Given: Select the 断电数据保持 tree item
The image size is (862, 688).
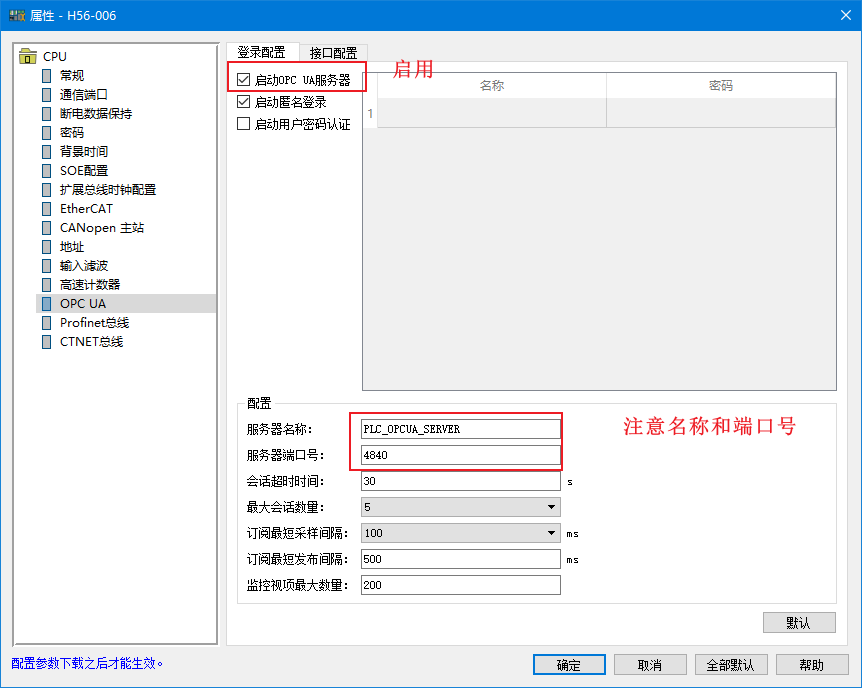Looking at the screenshot, I should point(96,113).
